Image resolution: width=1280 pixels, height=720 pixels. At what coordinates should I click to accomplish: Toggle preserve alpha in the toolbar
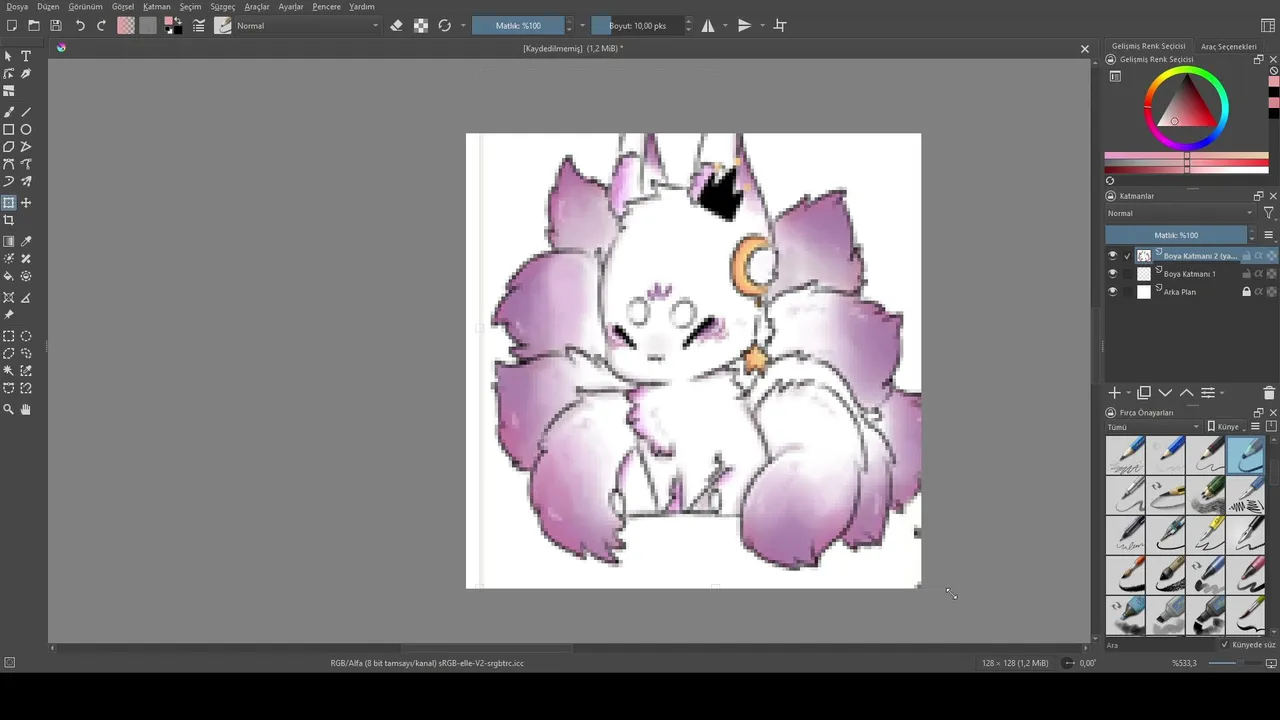421,26
